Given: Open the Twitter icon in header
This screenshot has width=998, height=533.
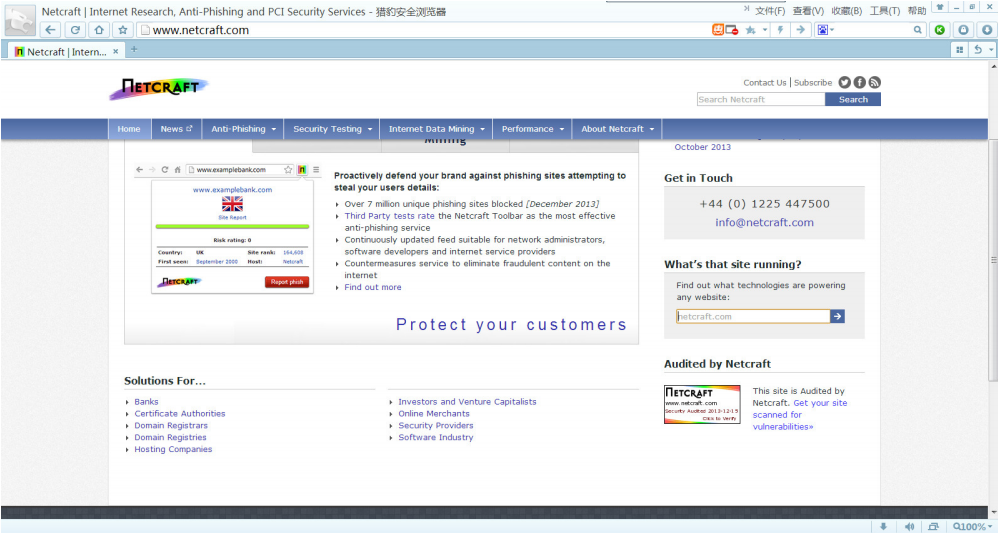Looking at the screenshot, I should point(845,82).
